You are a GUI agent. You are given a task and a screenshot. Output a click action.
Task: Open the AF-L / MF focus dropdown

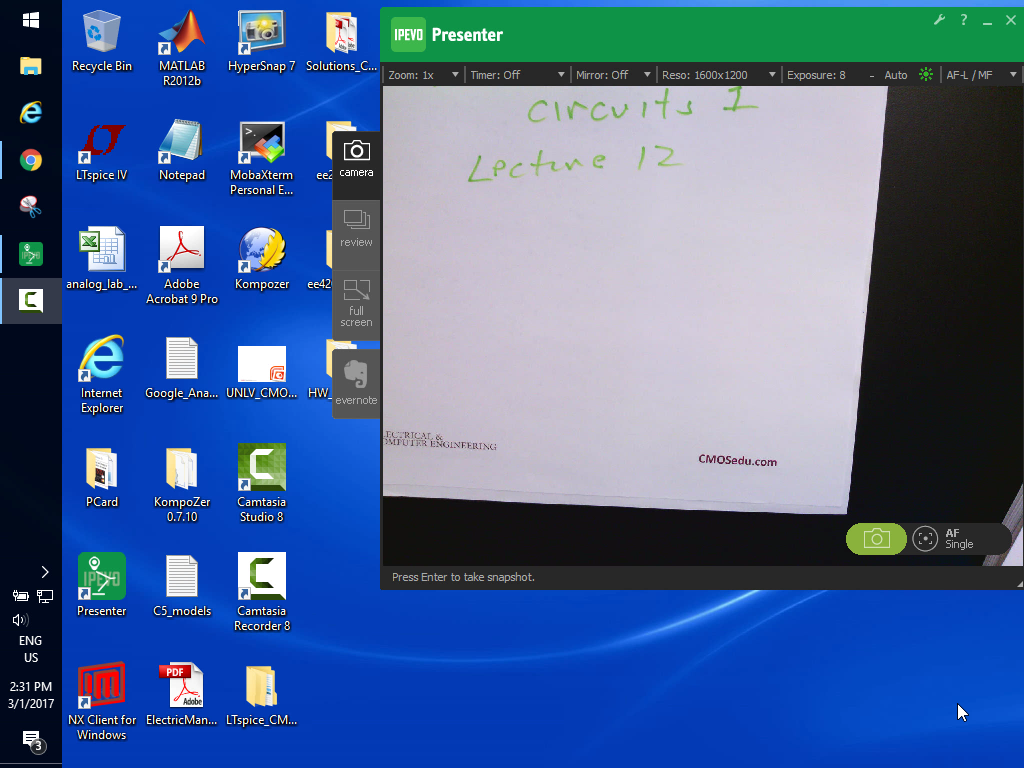pos(980,75)
